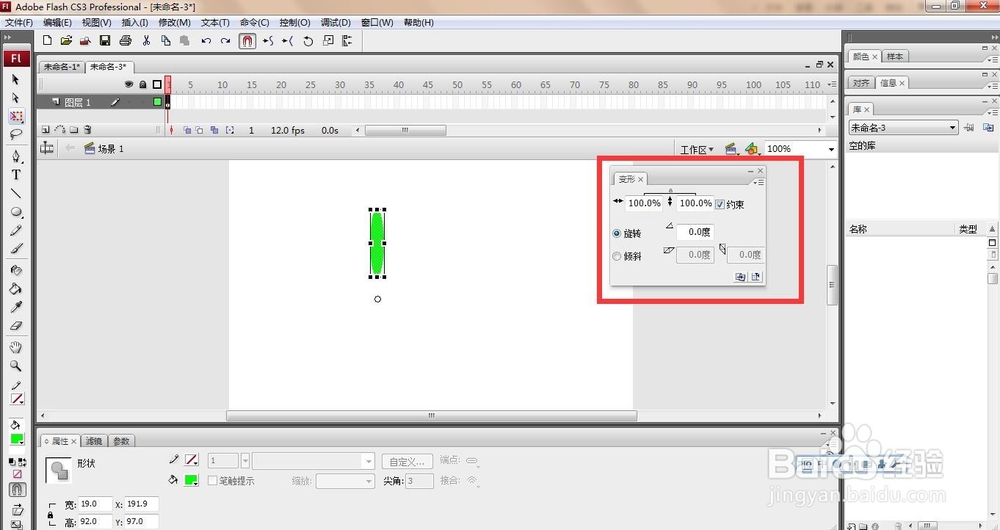
Task: Click the rotation 0.0度 input field
Action: click(x=695, y=232)
